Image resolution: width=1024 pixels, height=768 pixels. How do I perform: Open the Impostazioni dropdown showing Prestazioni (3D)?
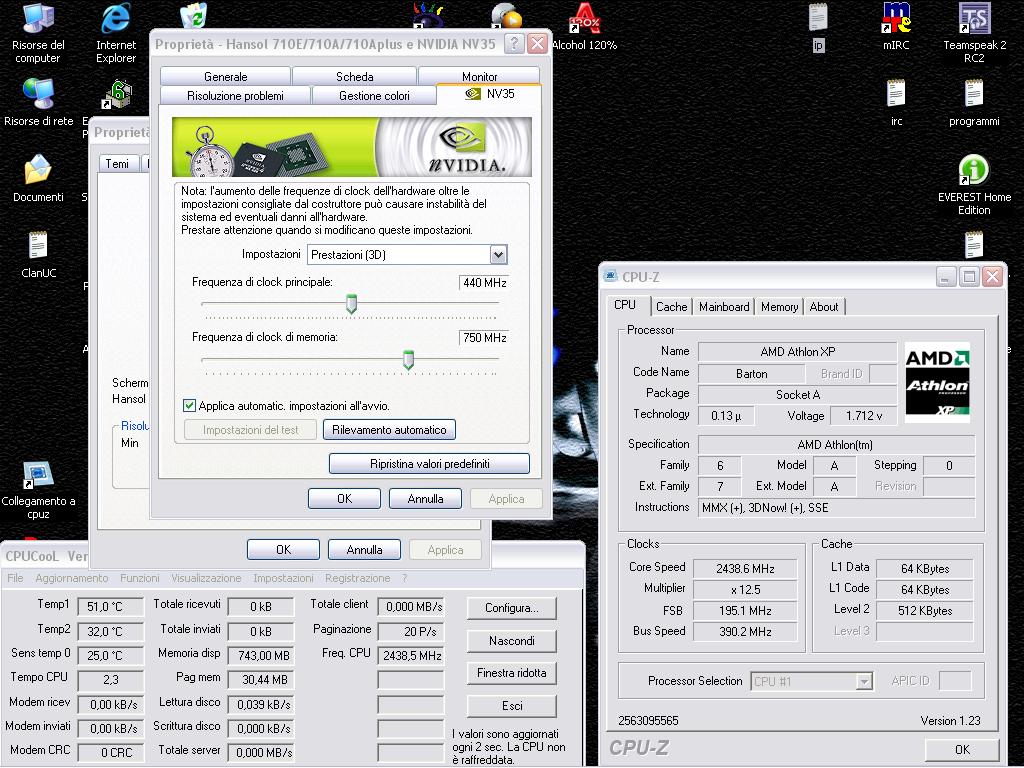point(408,255)
